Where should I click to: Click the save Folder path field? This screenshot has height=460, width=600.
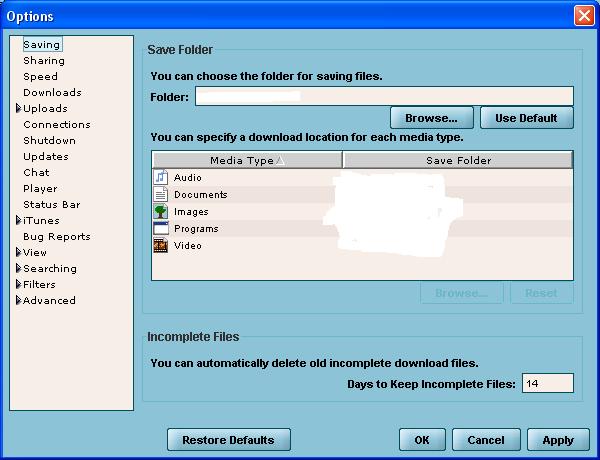(x=384, y=96)
